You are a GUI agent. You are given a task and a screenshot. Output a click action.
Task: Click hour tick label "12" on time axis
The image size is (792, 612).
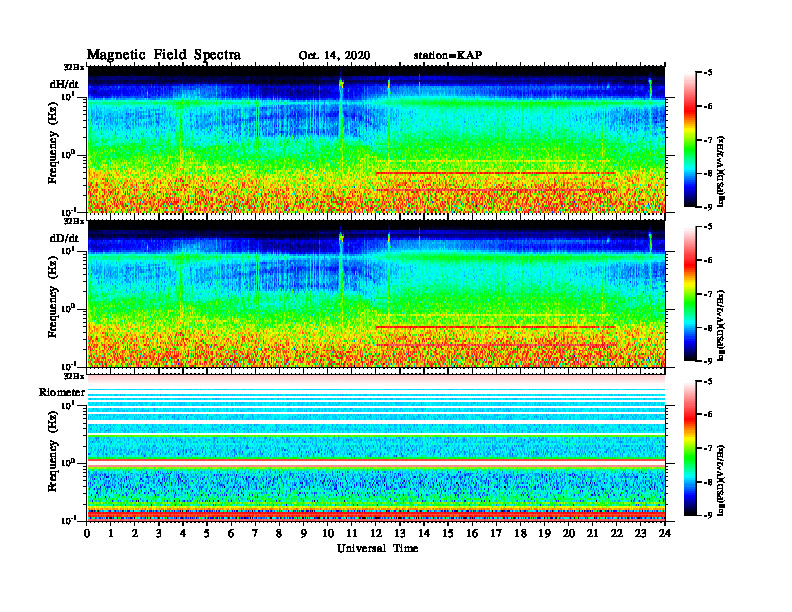click(376, 534)
